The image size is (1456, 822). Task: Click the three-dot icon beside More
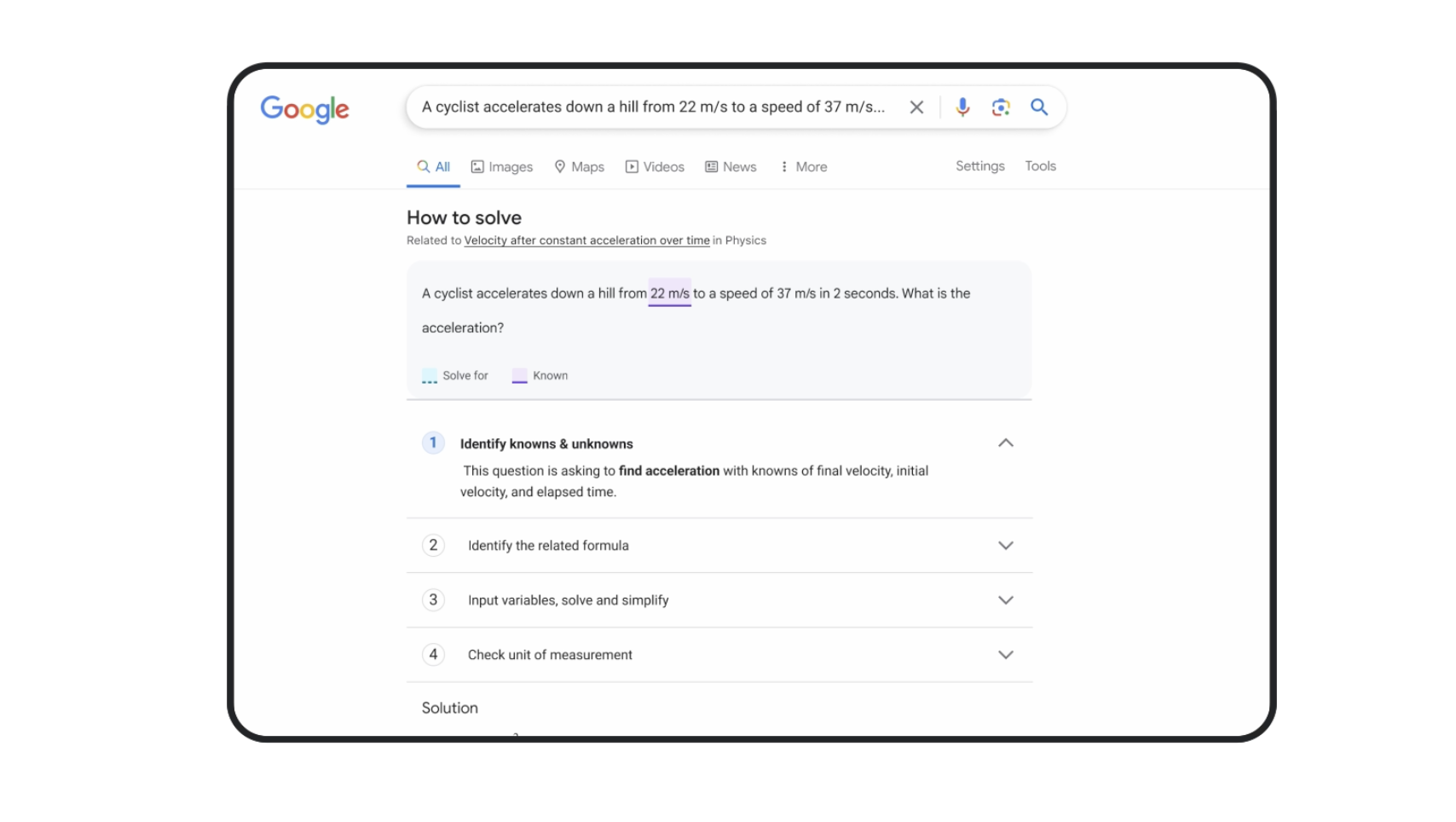[784, 167]
